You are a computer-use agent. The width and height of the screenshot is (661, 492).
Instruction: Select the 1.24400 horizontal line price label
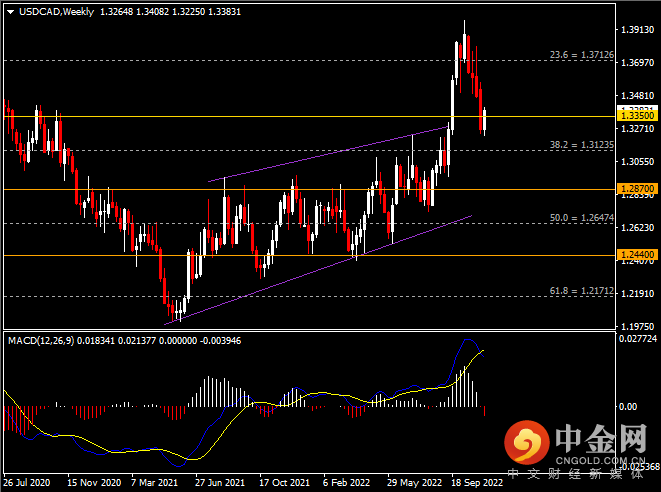(637, 255)
